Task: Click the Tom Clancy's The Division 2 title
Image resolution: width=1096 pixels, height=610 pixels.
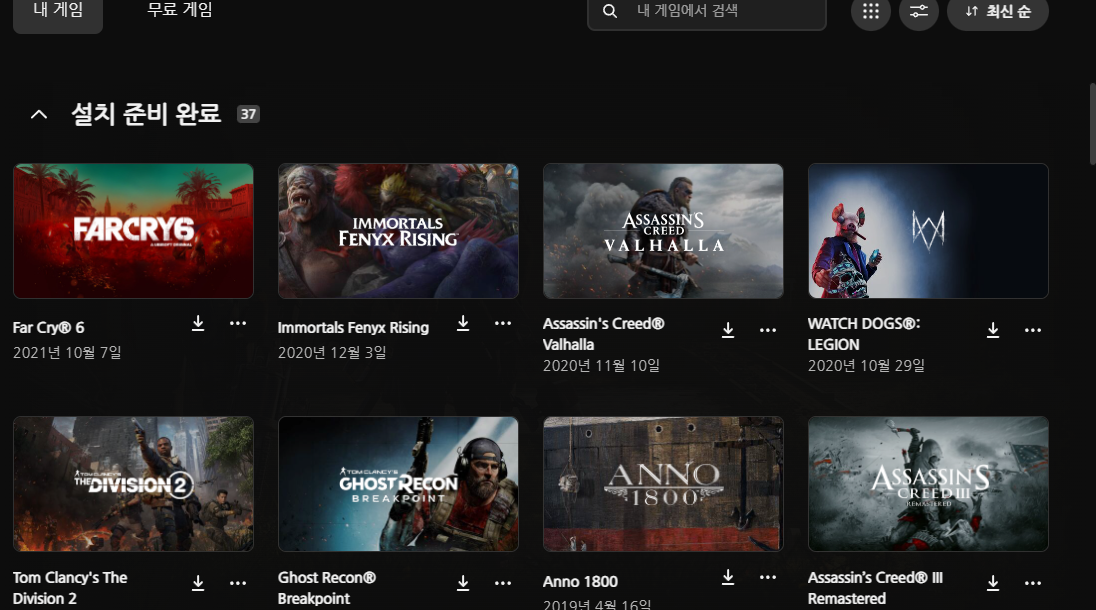Action: (x=70, y=588)
